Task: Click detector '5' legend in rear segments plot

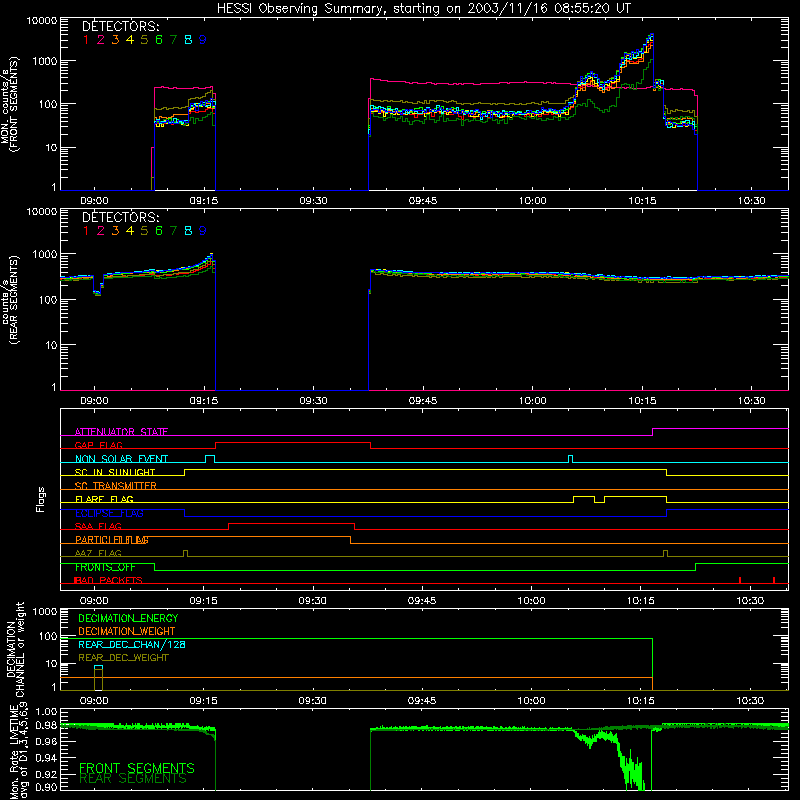Action: tap(144, 231)
